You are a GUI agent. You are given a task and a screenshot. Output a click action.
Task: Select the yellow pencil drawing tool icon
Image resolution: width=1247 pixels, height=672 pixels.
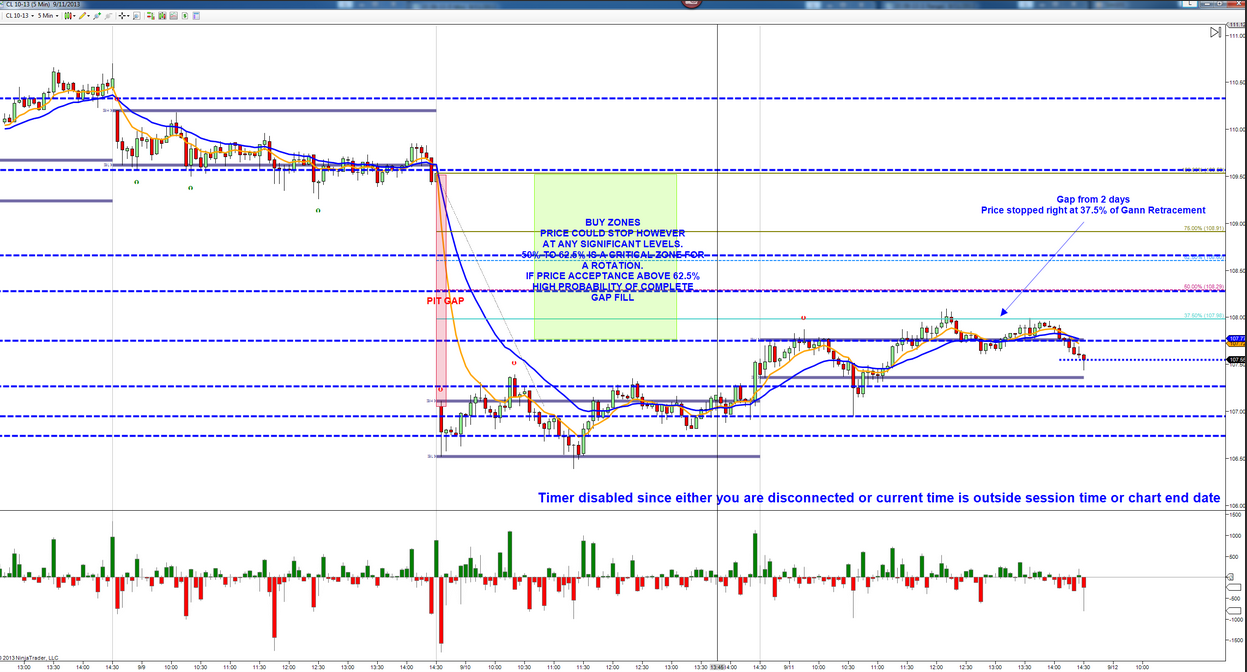click(82, 16)
